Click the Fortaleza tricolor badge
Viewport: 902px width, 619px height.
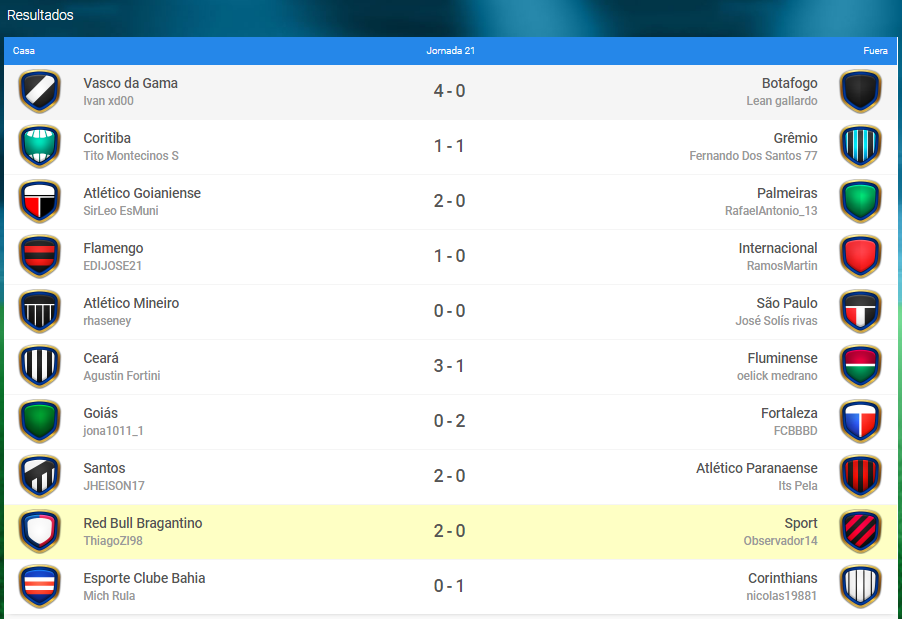click(x=861, y=422)
